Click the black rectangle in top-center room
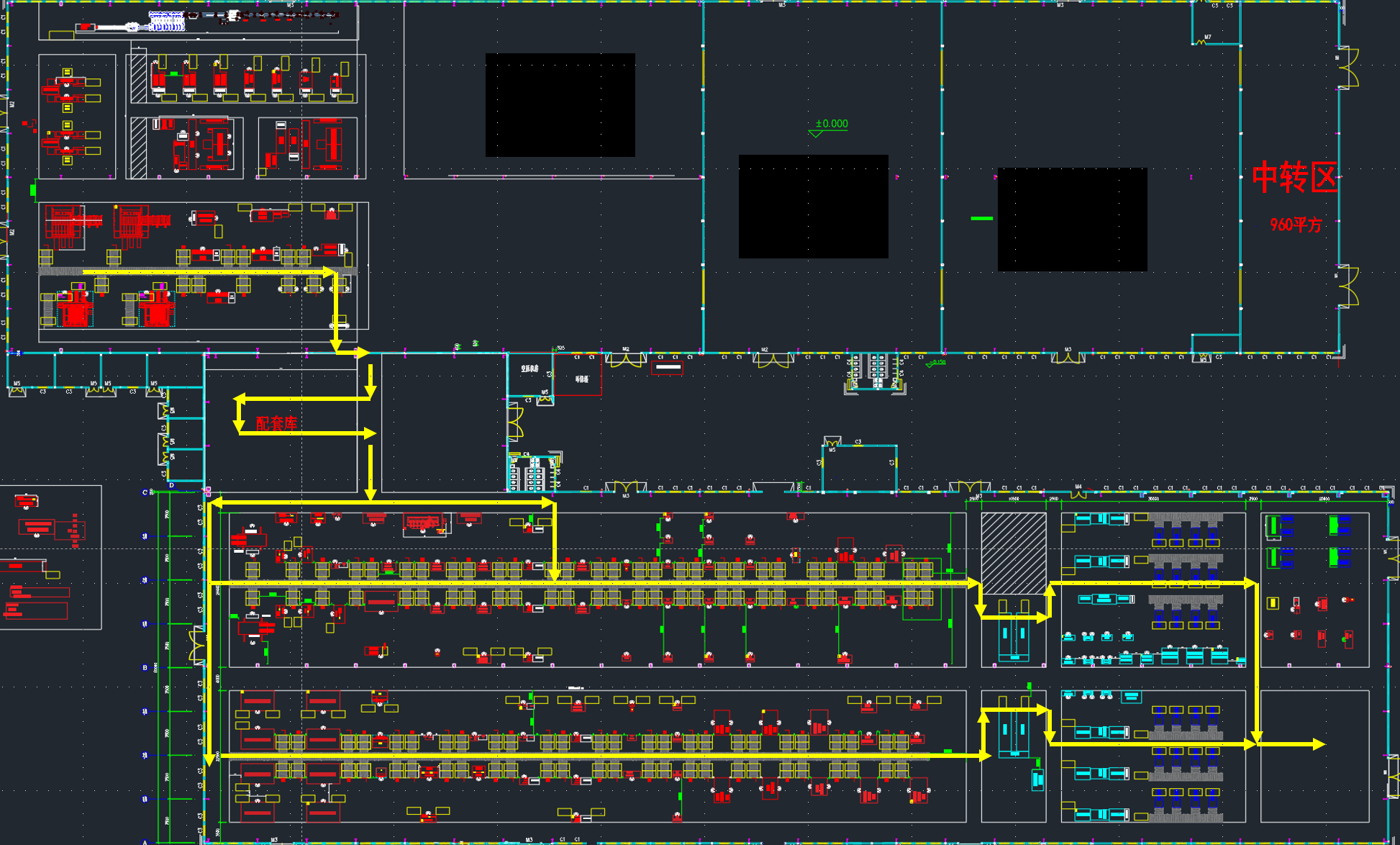This screenshot has width=1400, height=845. [560, 105]
